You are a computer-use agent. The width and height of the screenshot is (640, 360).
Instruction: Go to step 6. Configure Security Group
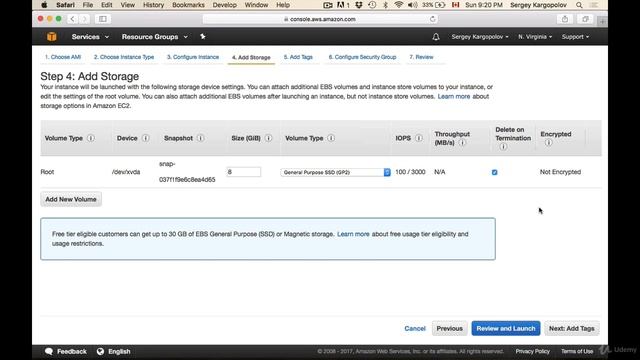362,57
